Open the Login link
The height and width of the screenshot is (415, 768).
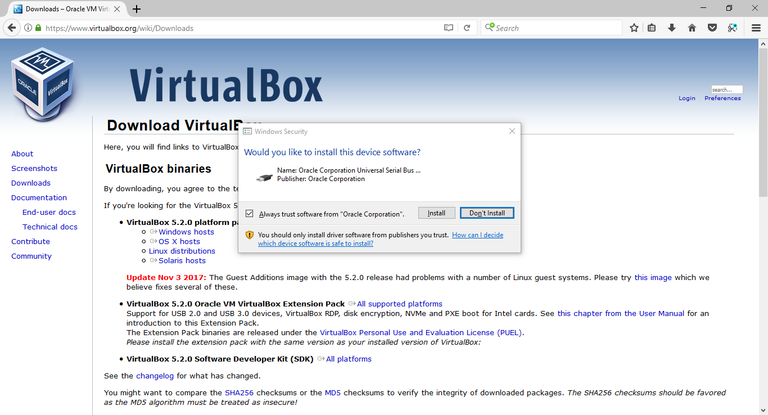click(x=687, y=98)
